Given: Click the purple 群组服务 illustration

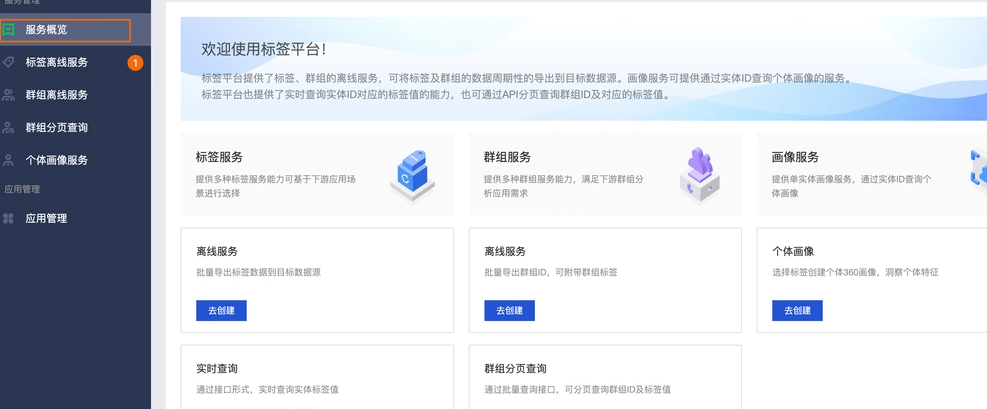Looking at the screenshot, I should coord(700,174).
